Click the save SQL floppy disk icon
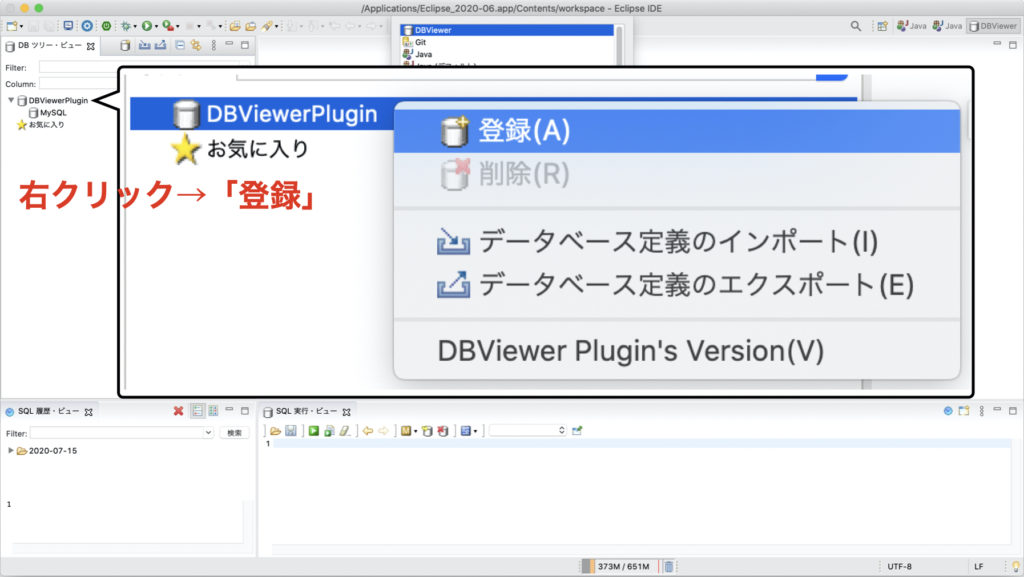Viewport: 1024px width, 577px height. click(x=291, y=431)
